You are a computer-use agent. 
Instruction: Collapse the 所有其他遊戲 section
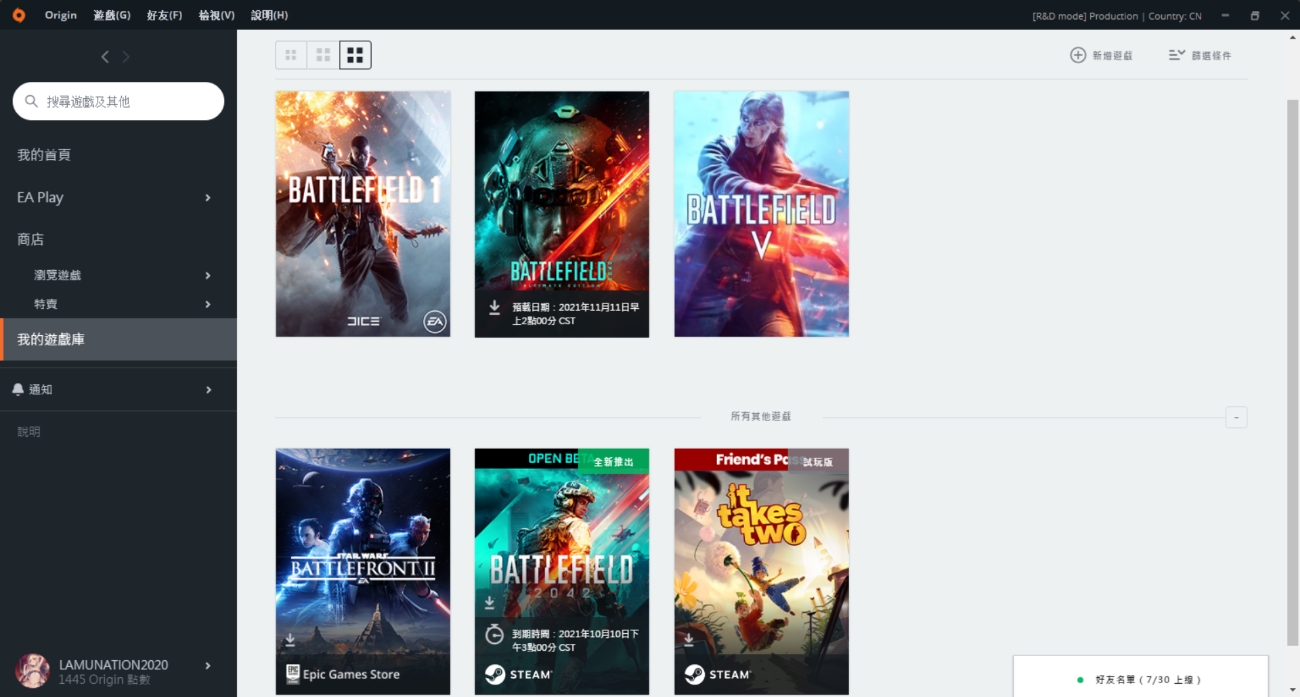point(1236,417)
